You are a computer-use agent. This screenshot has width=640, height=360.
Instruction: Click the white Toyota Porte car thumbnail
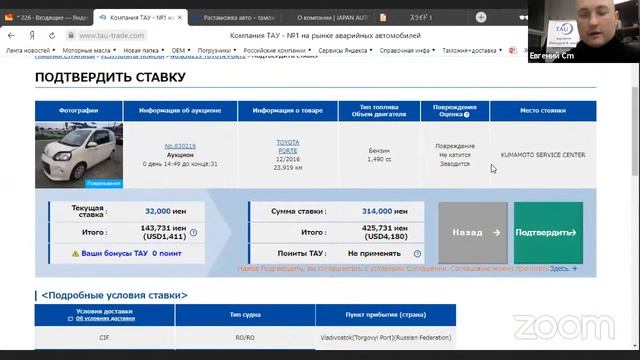point(79,155)
